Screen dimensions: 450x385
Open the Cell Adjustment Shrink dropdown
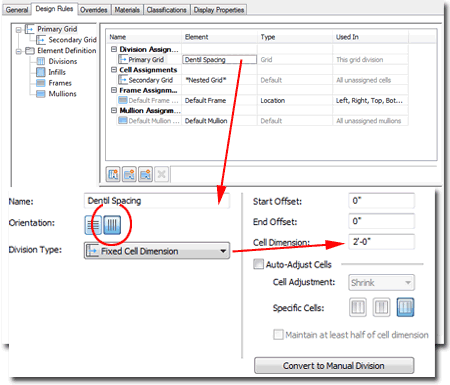(381, 283)
